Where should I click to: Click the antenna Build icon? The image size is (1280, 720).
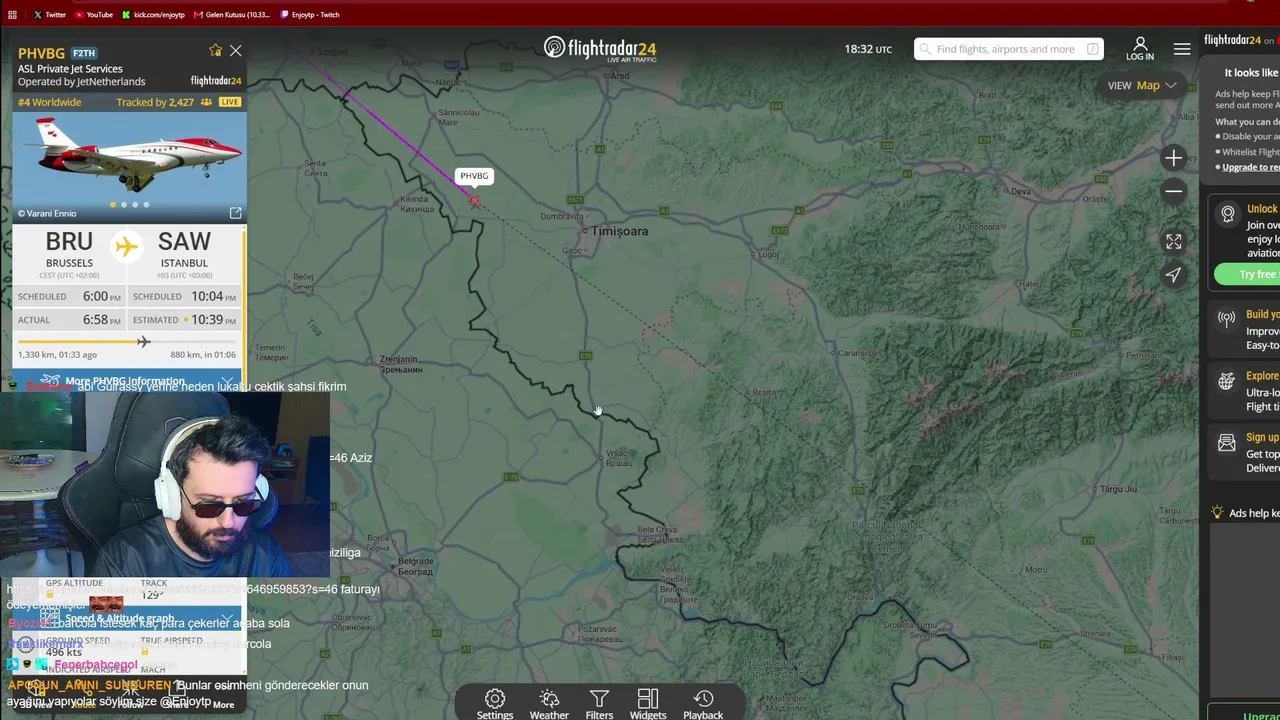[1227, 319]
